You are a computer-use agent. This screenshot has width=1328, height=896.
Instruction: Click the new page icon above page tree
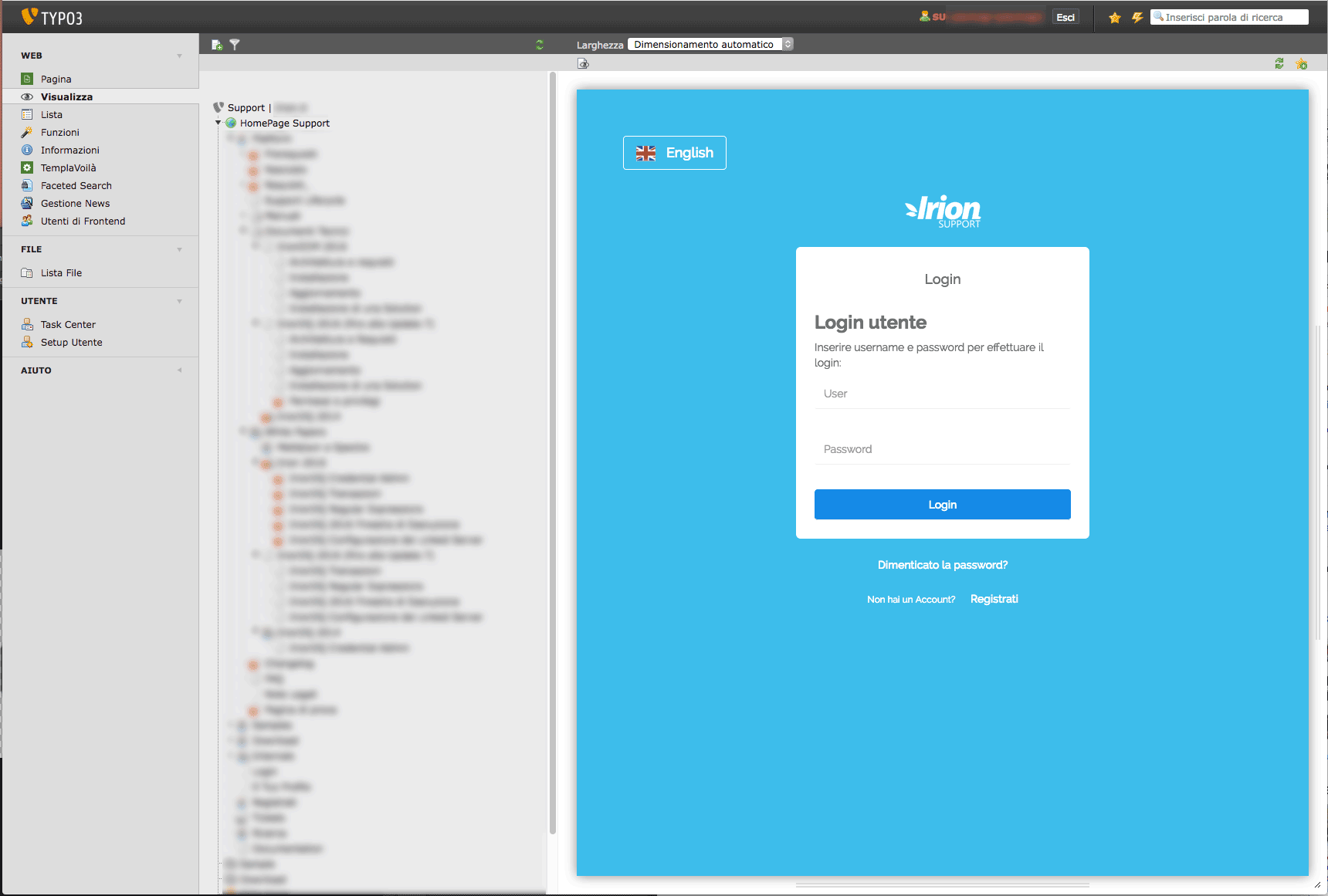[217, 45]
